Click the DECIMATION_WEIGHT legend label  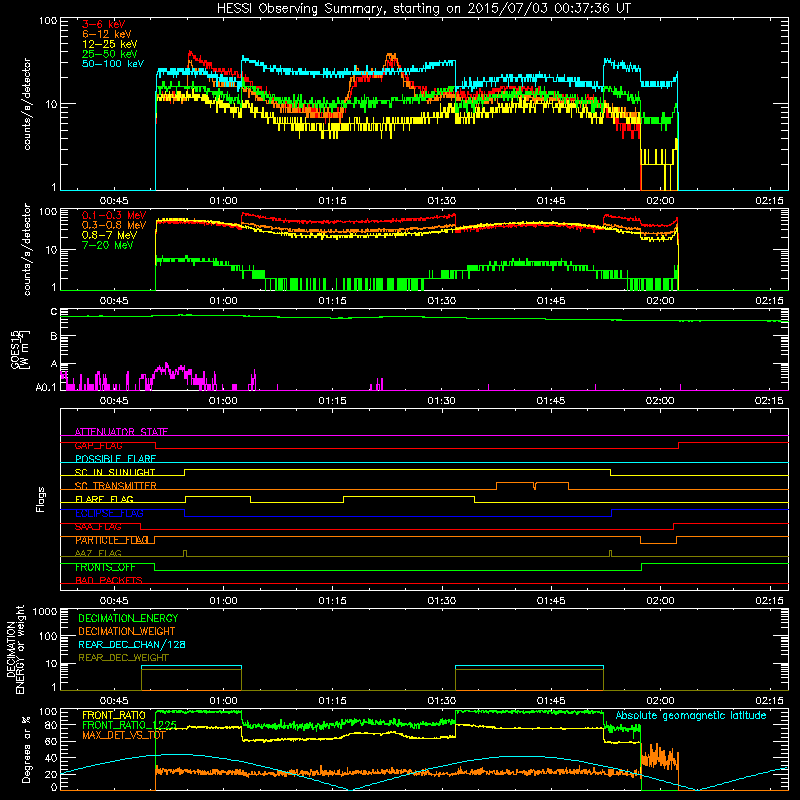coord(127,631)
